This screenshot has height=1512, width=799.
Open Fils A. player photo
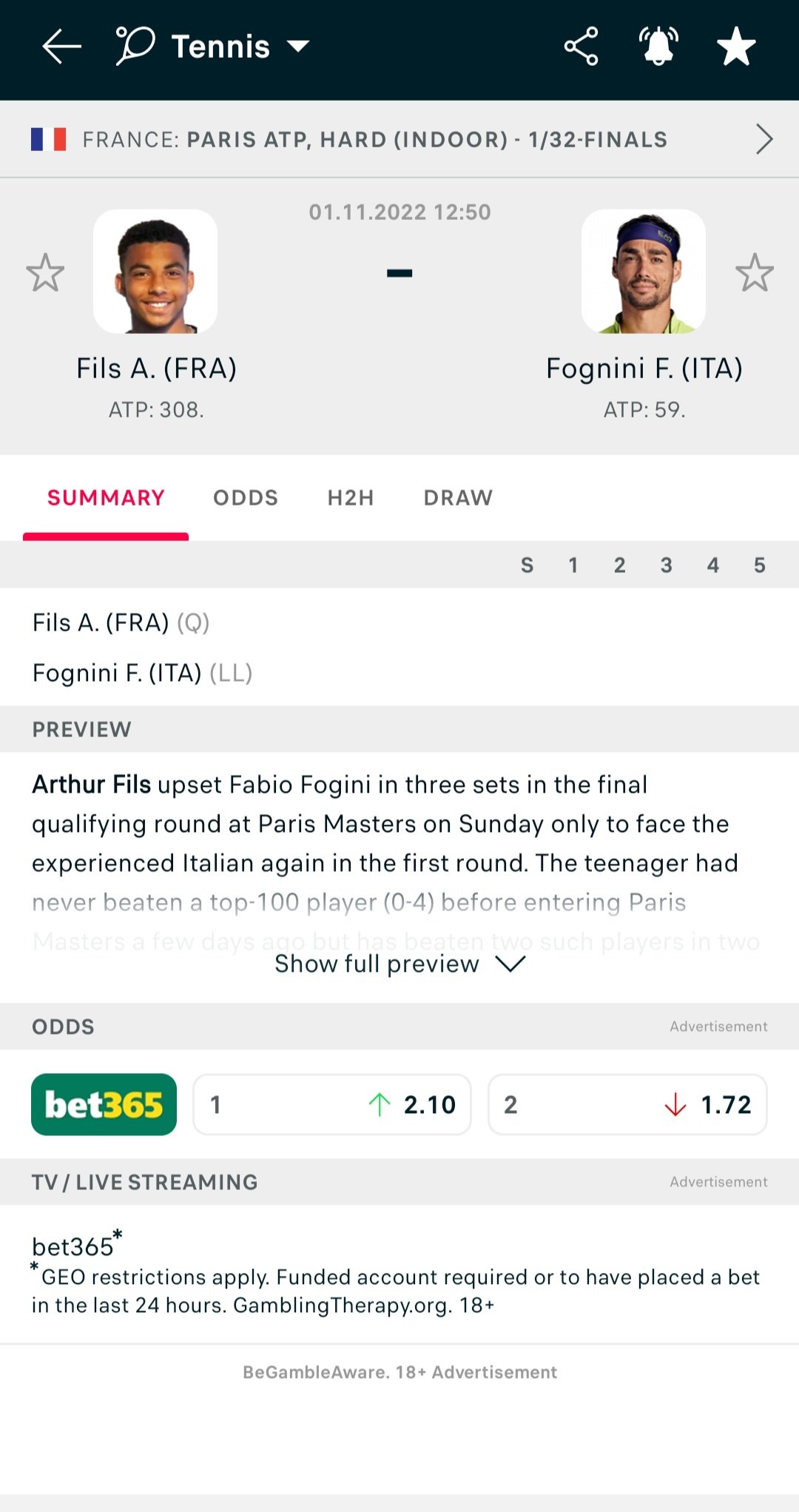coord(155,272)
